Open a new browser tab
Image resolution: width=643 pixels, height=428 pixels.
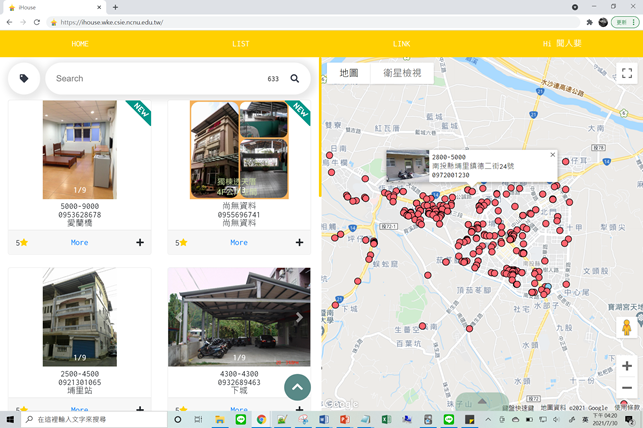[x=115, y=7]
